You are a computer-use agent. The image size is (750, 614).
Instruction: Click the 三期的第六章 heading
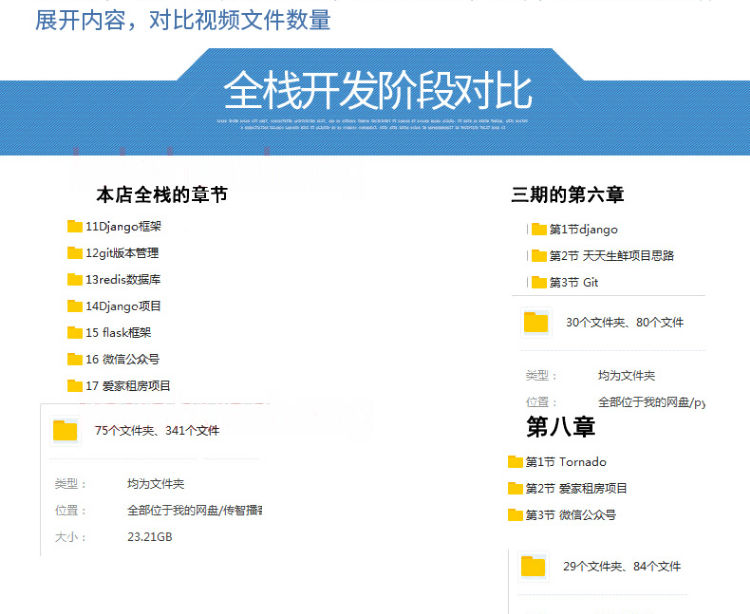567,195
